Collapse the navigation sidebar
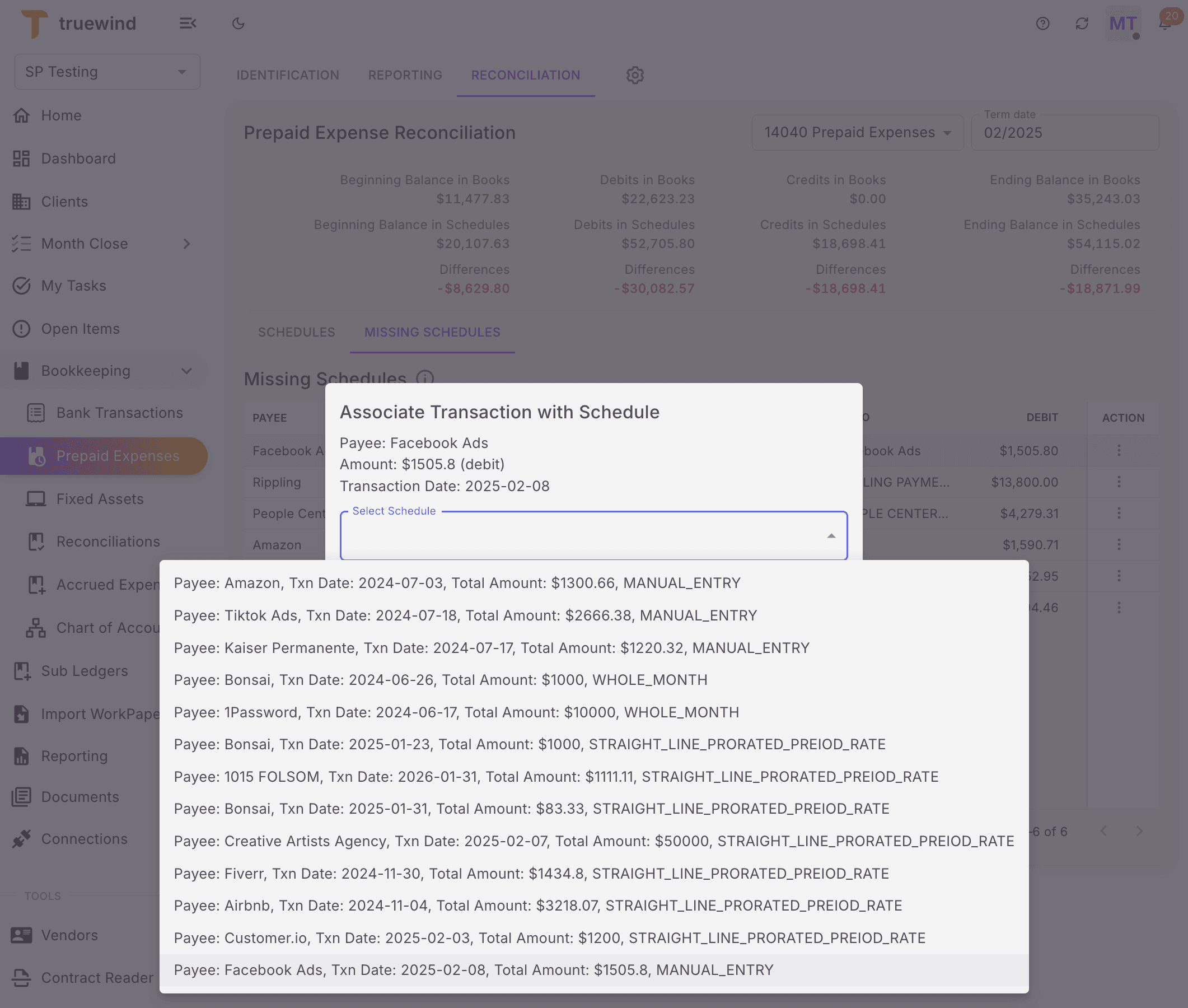The width and height of the screenshot is (1188, 1008). (189, 24)
